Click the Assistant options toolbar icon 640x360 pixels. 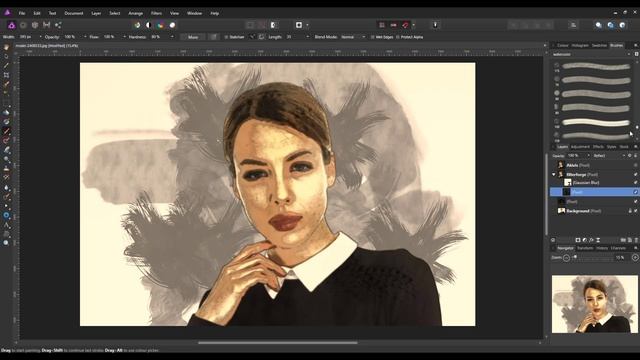tap(435, 25)
